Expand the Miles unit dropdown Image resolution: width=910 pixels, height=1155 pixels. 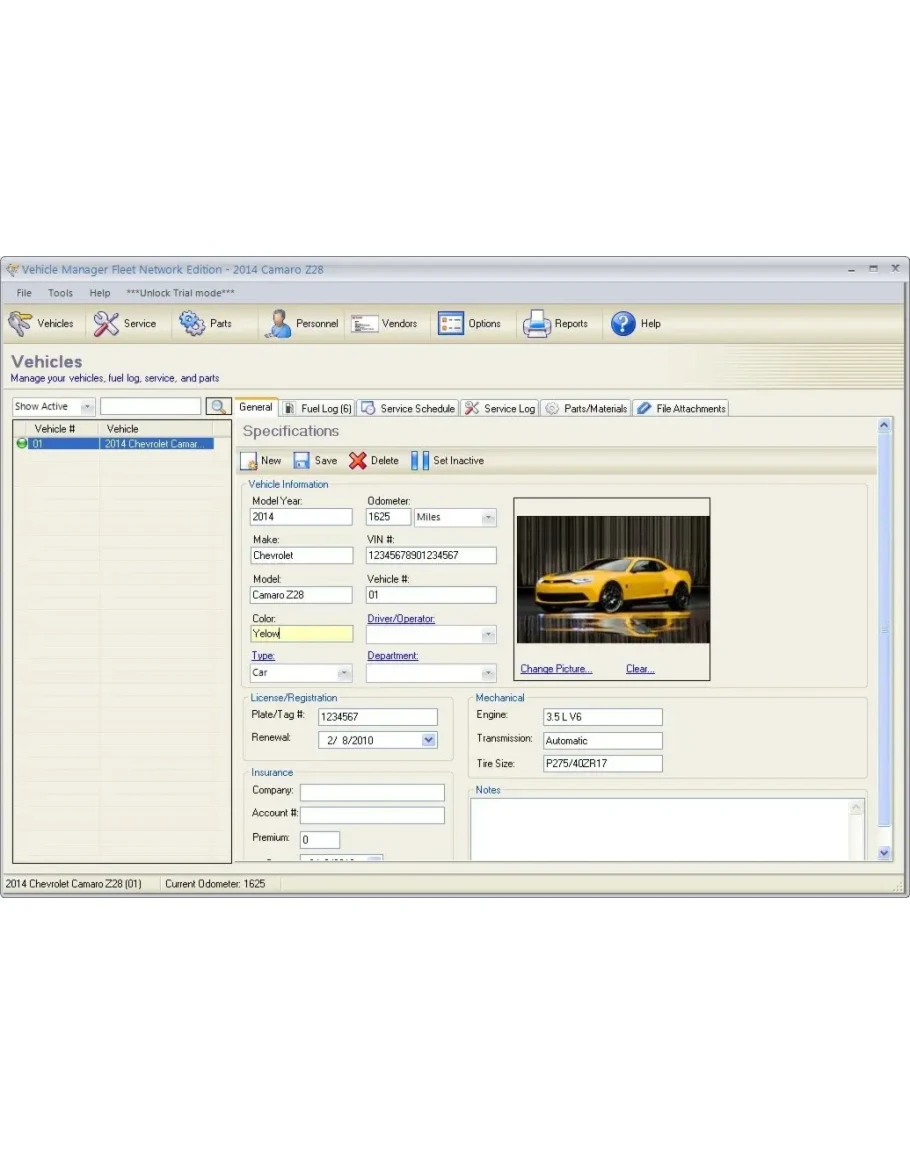[x=488, y=518]
